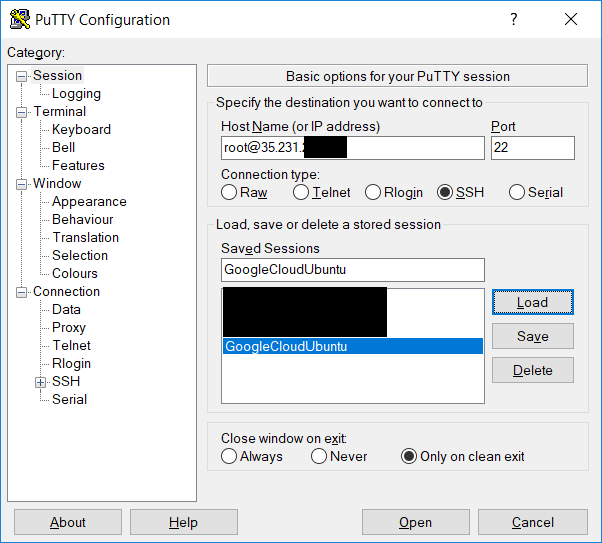
Task: Open the Rlogin category in tree
Action: (x=71, y=364)
